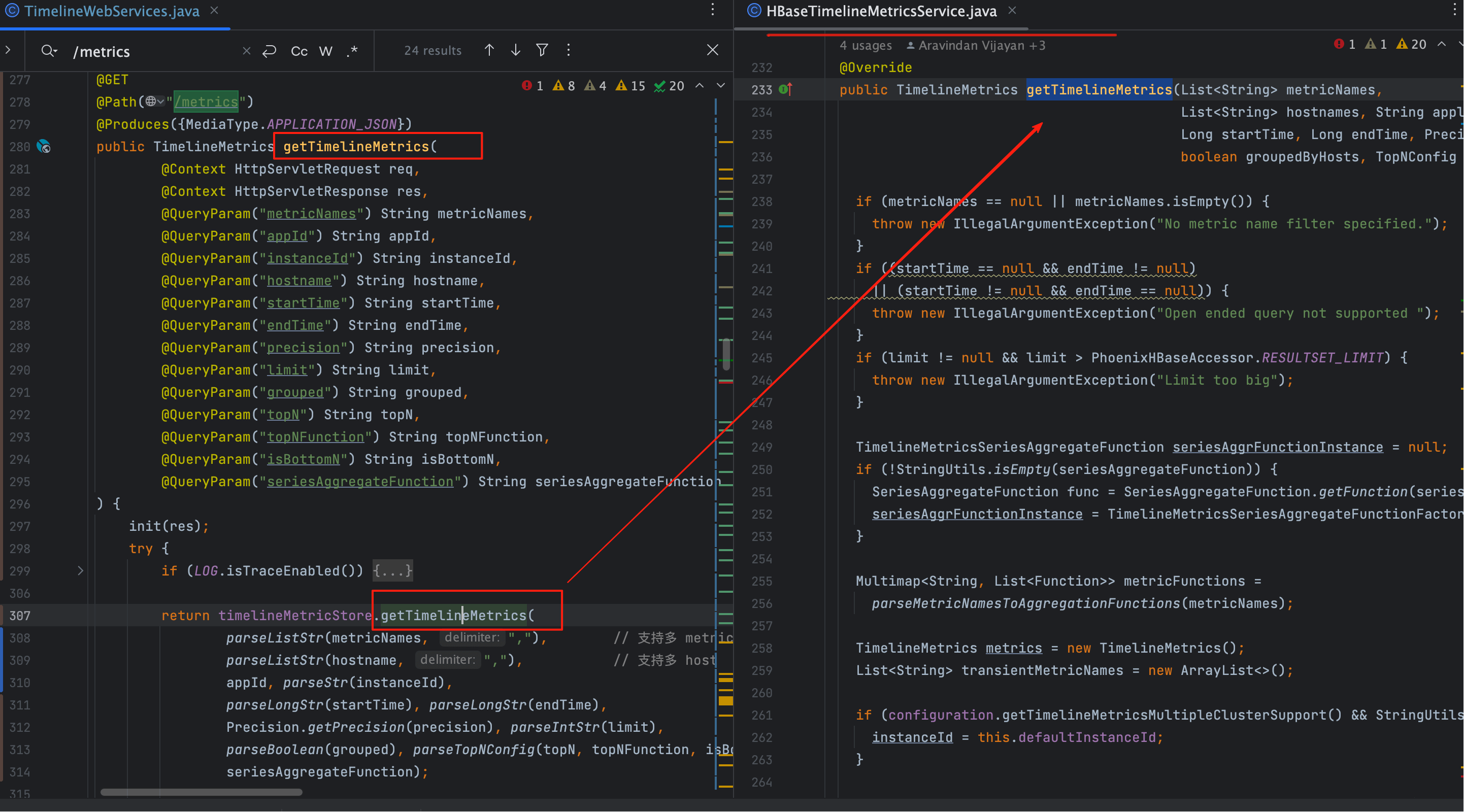Click @Override annotation on line 232

click(875, 67)
